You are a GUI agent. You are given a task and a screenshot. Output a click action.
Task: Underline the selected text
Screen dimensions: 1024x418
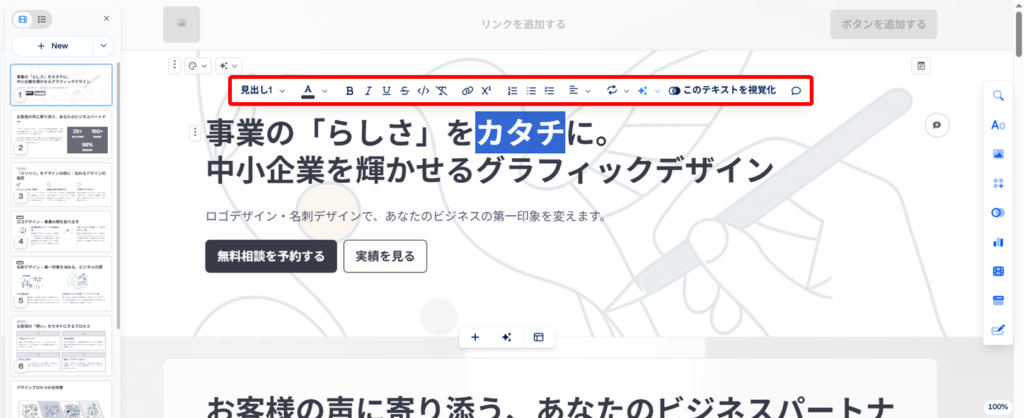pos(386,91)
